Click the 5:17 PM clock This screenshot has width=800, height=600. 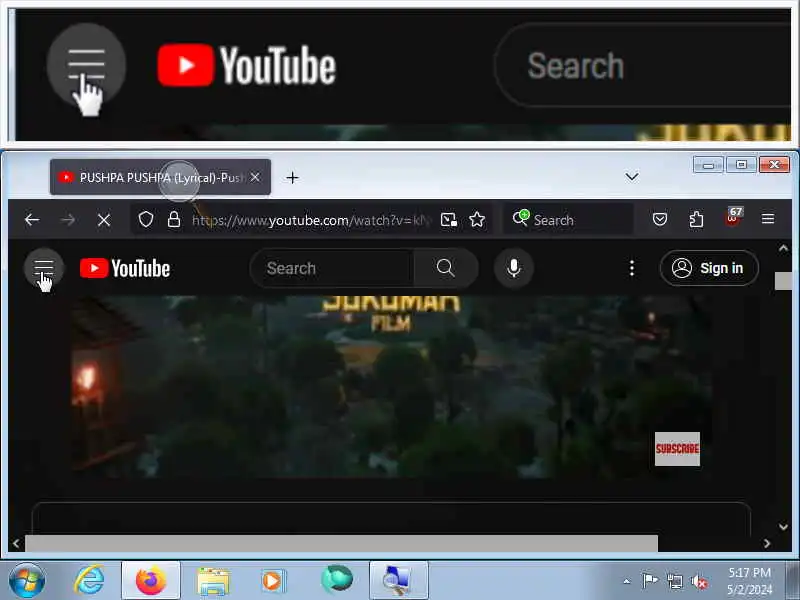click(749, 572)
